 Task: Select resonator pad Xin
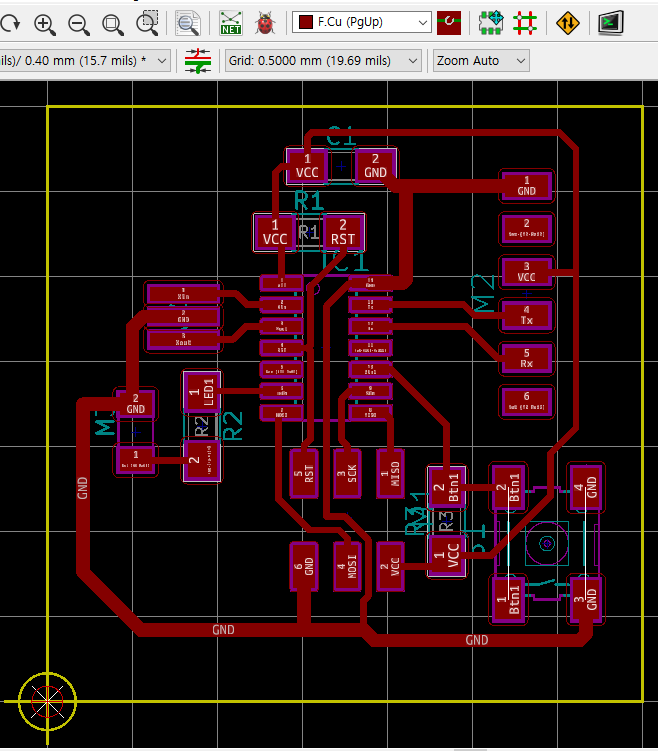pos(183,293)
